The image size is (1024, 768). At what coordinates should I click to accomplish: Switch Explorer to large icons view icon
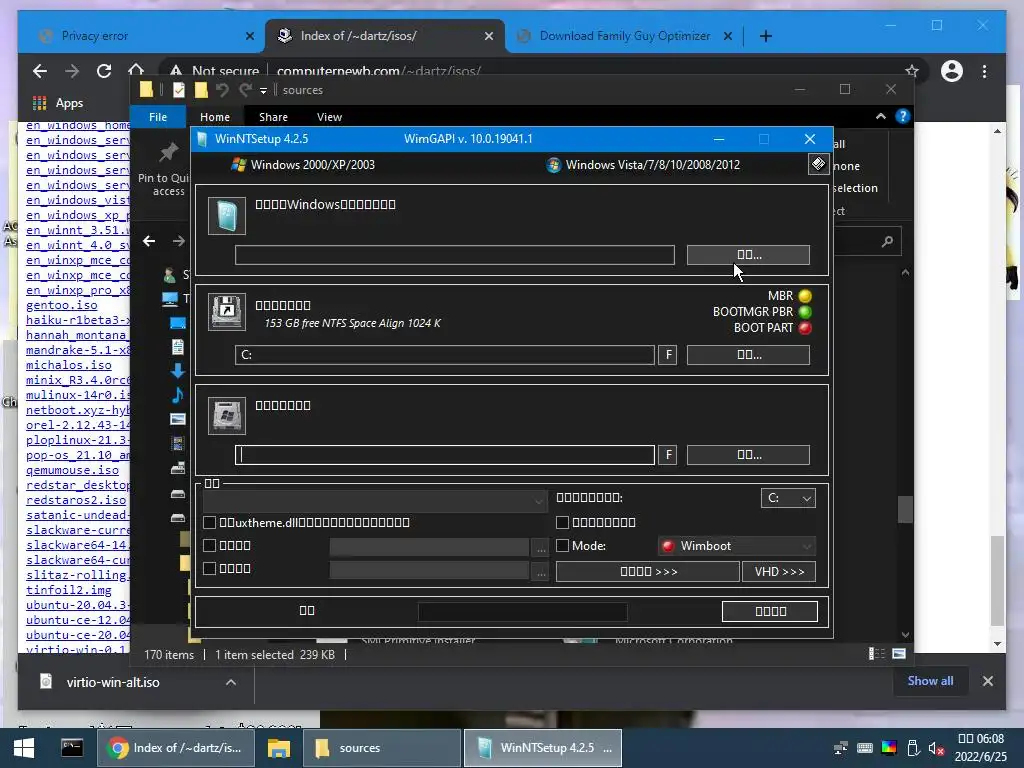tap(899, 654)
